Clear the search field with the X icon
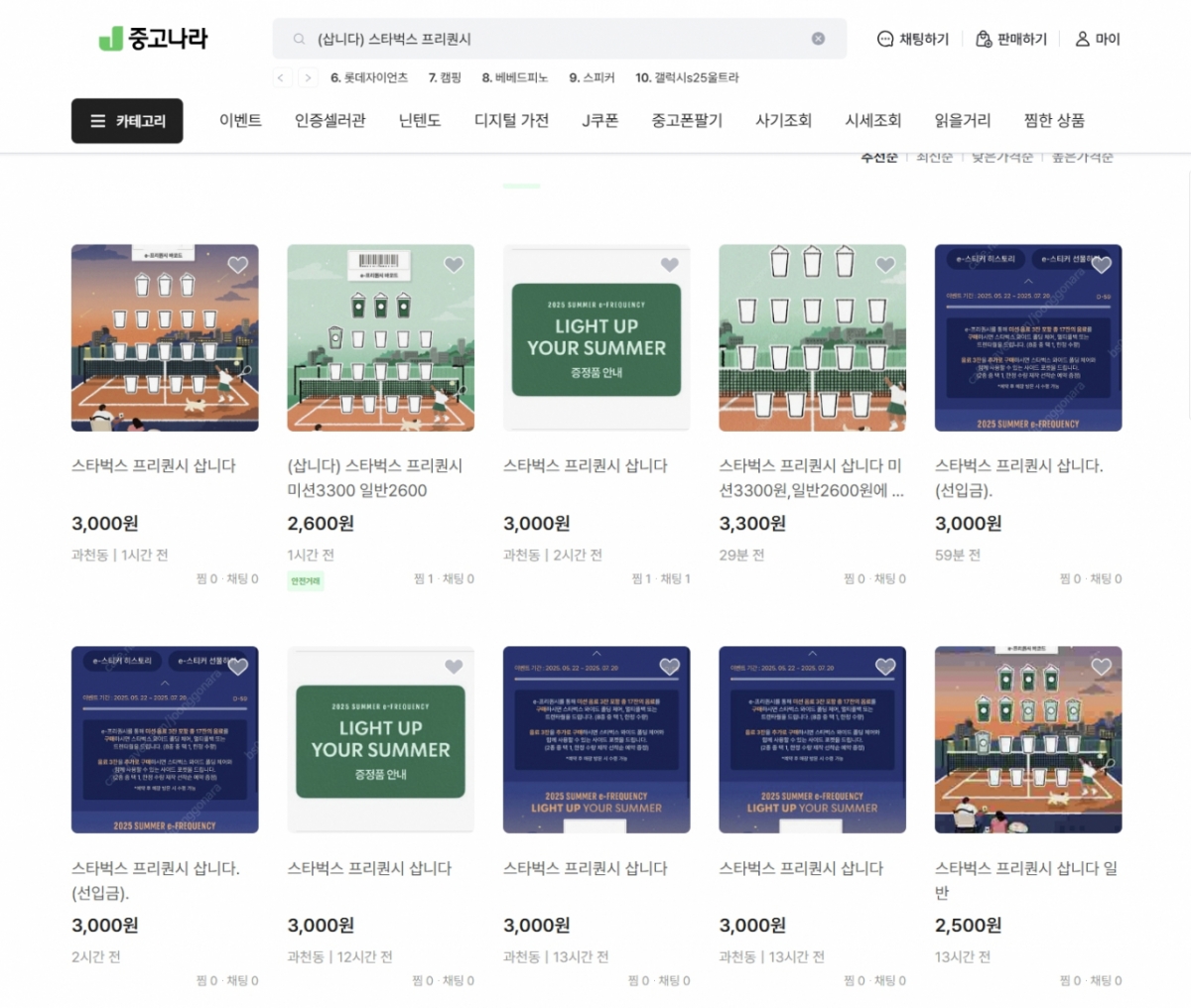This screenshot has width=1191, height=1008. (818, 38)
